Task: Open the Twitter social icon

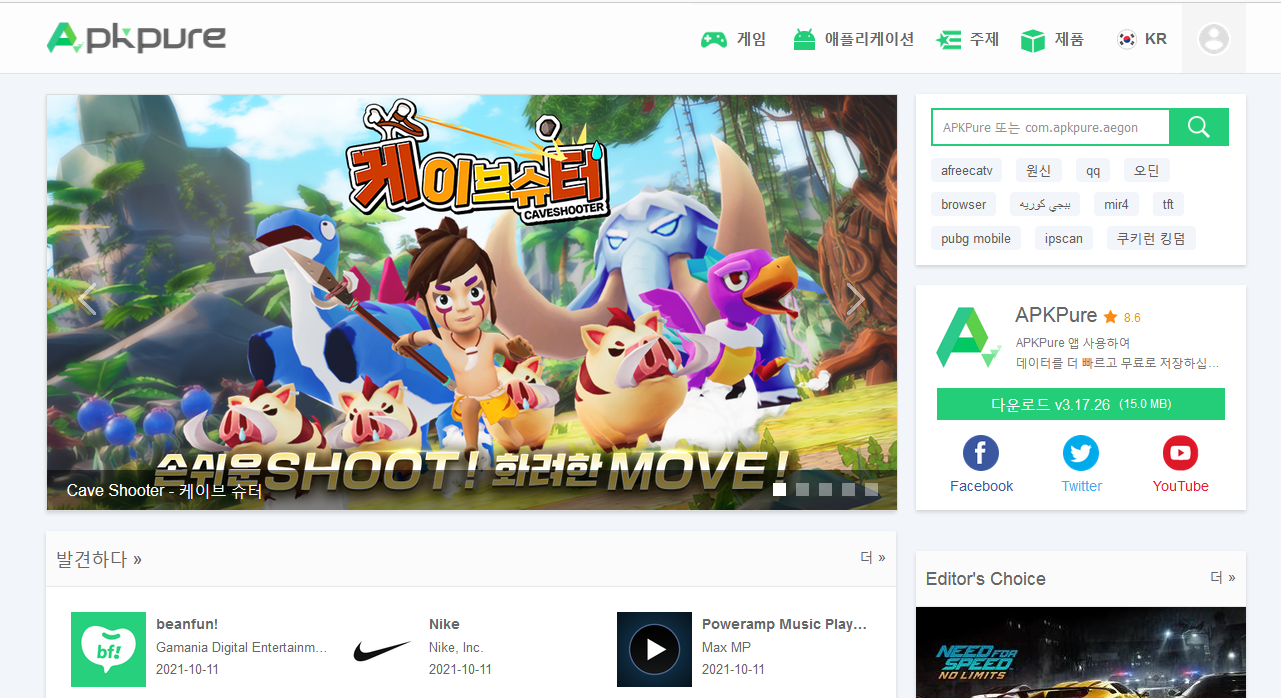Action: [x=1081, y=453]
